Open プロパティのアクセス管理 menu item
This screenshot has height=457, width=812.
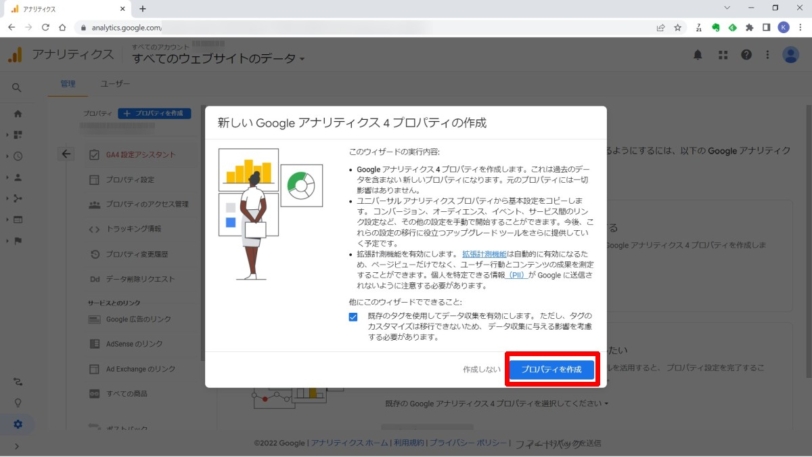pos(147,204)
